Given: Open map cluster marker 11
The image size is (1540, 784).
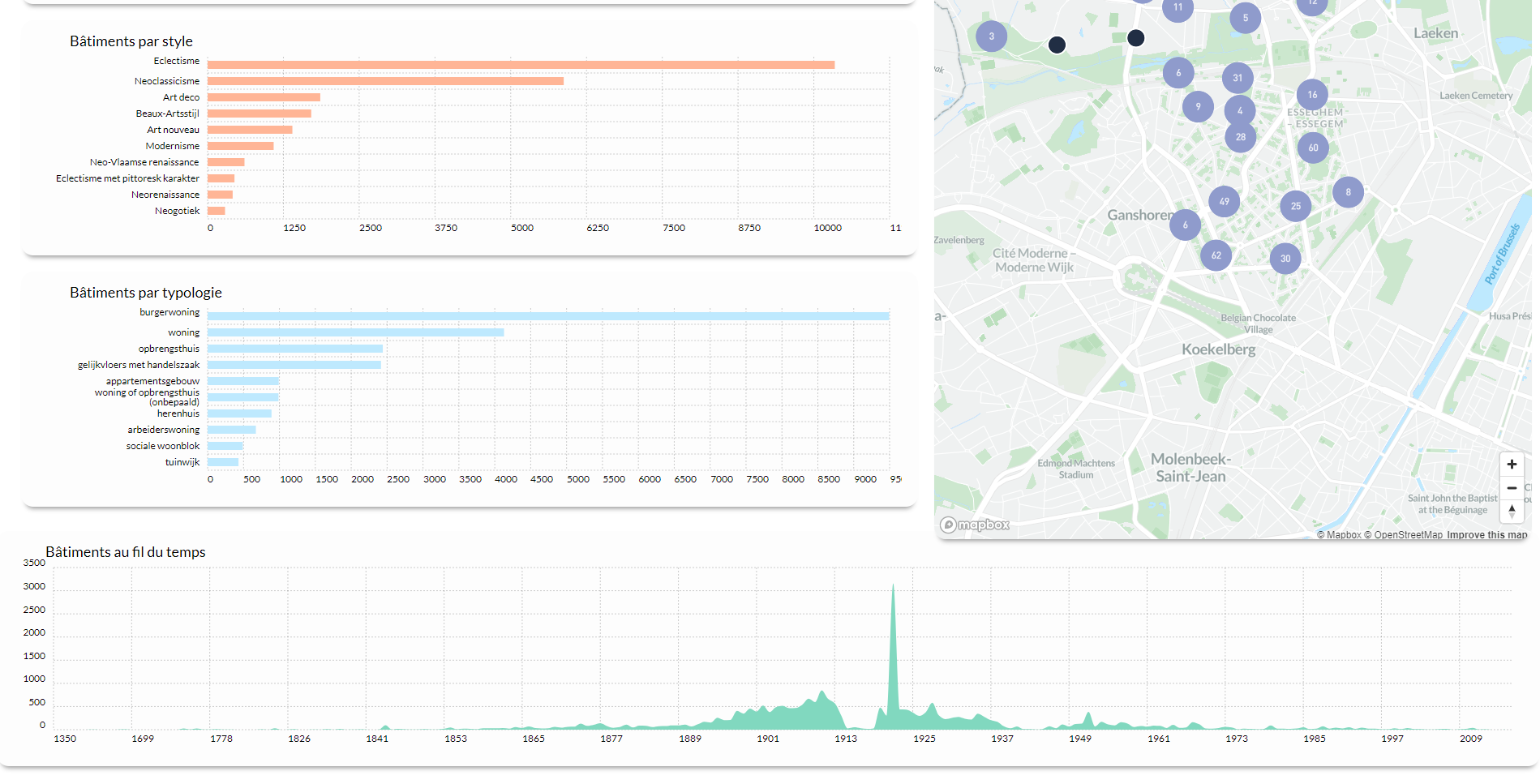Looking at the screenshot, I should pos(1178,8).
